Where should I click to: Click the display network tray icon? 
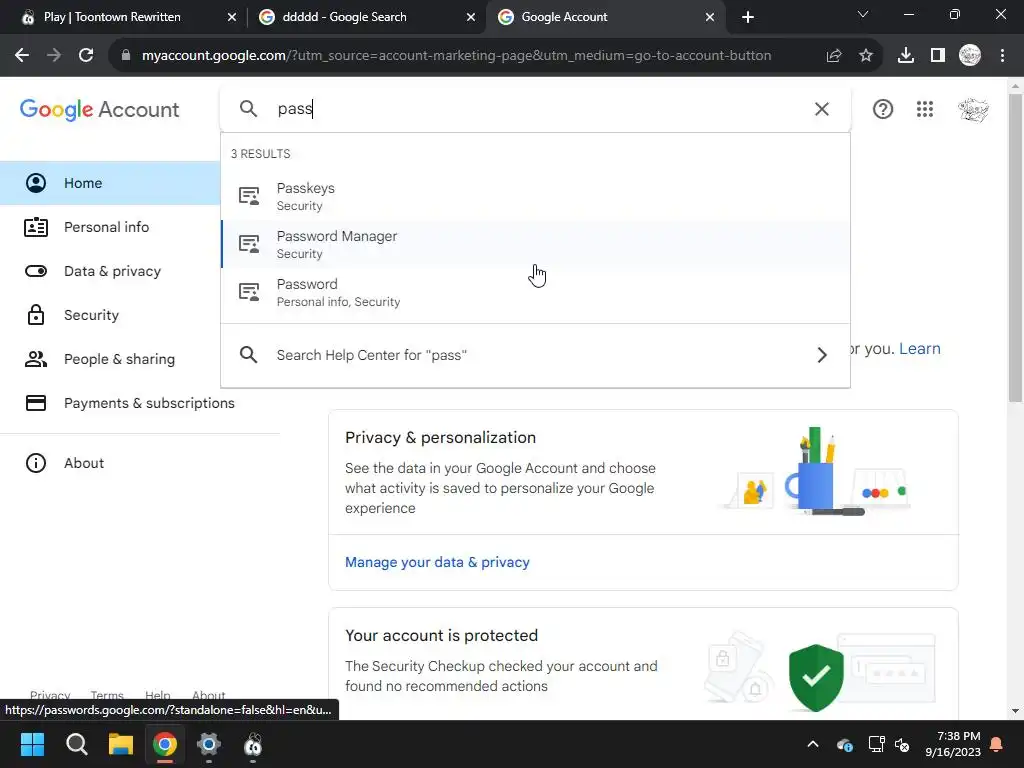click(x=876, y=744)
